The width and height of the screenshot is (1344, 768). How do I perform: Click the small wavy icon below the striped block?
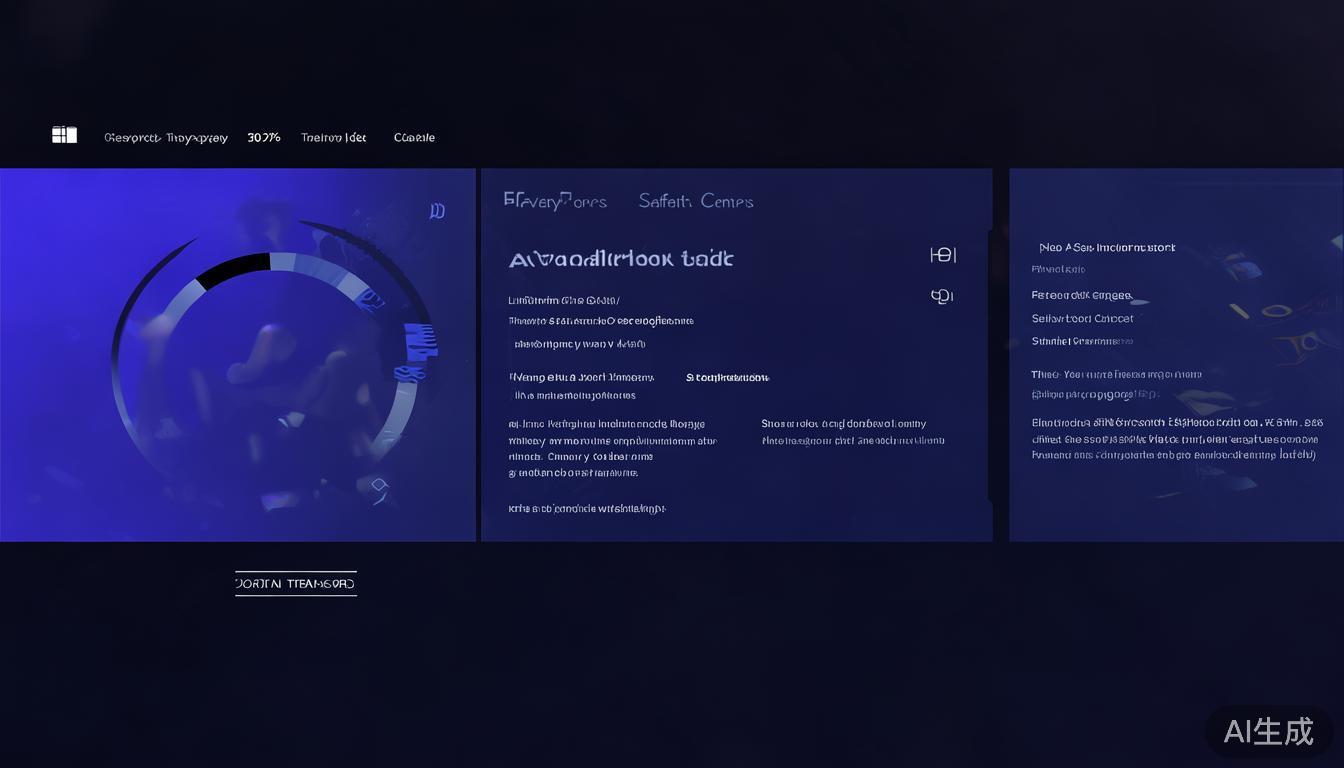point(407,373)
